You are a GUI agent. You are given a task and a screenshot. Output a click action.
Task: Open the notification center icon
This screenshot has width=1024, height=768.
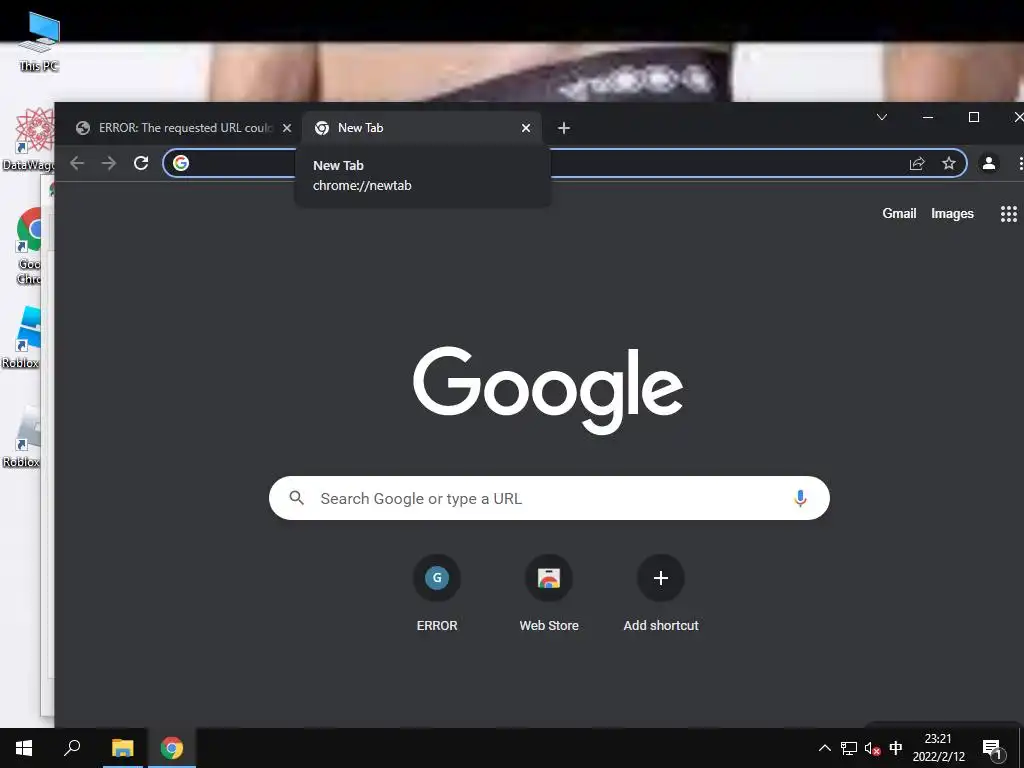993,748
